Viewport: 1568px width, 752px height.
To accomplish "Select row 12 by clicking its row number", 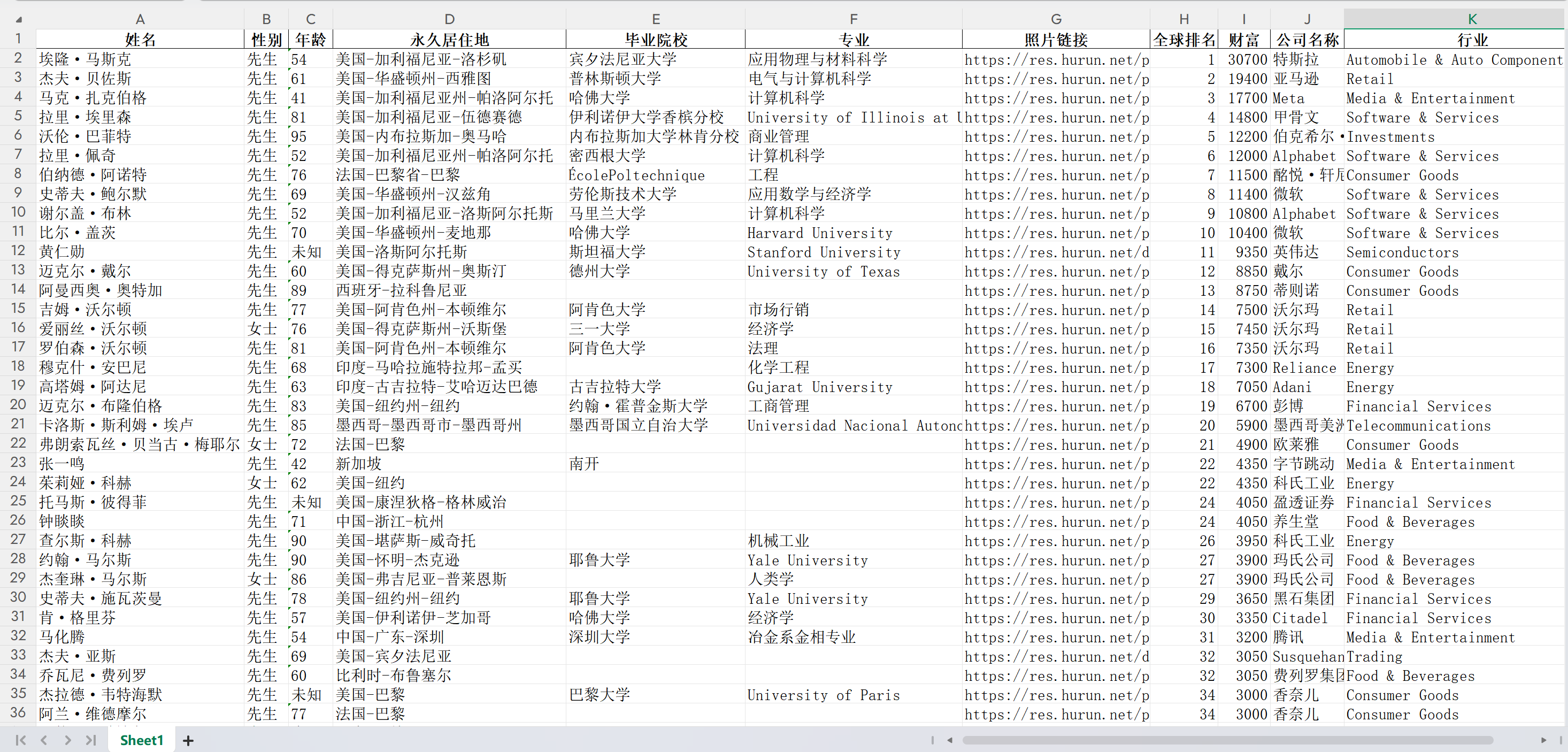I will point(18,251).
